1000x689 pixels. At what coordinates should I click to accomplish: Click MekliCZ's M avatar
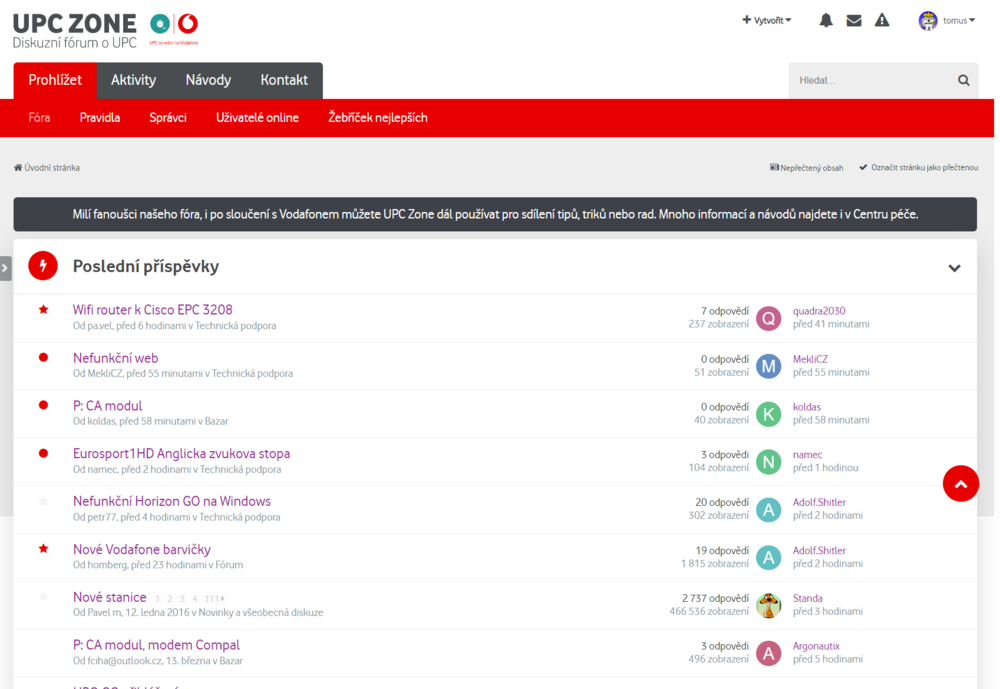pos(768,366)
